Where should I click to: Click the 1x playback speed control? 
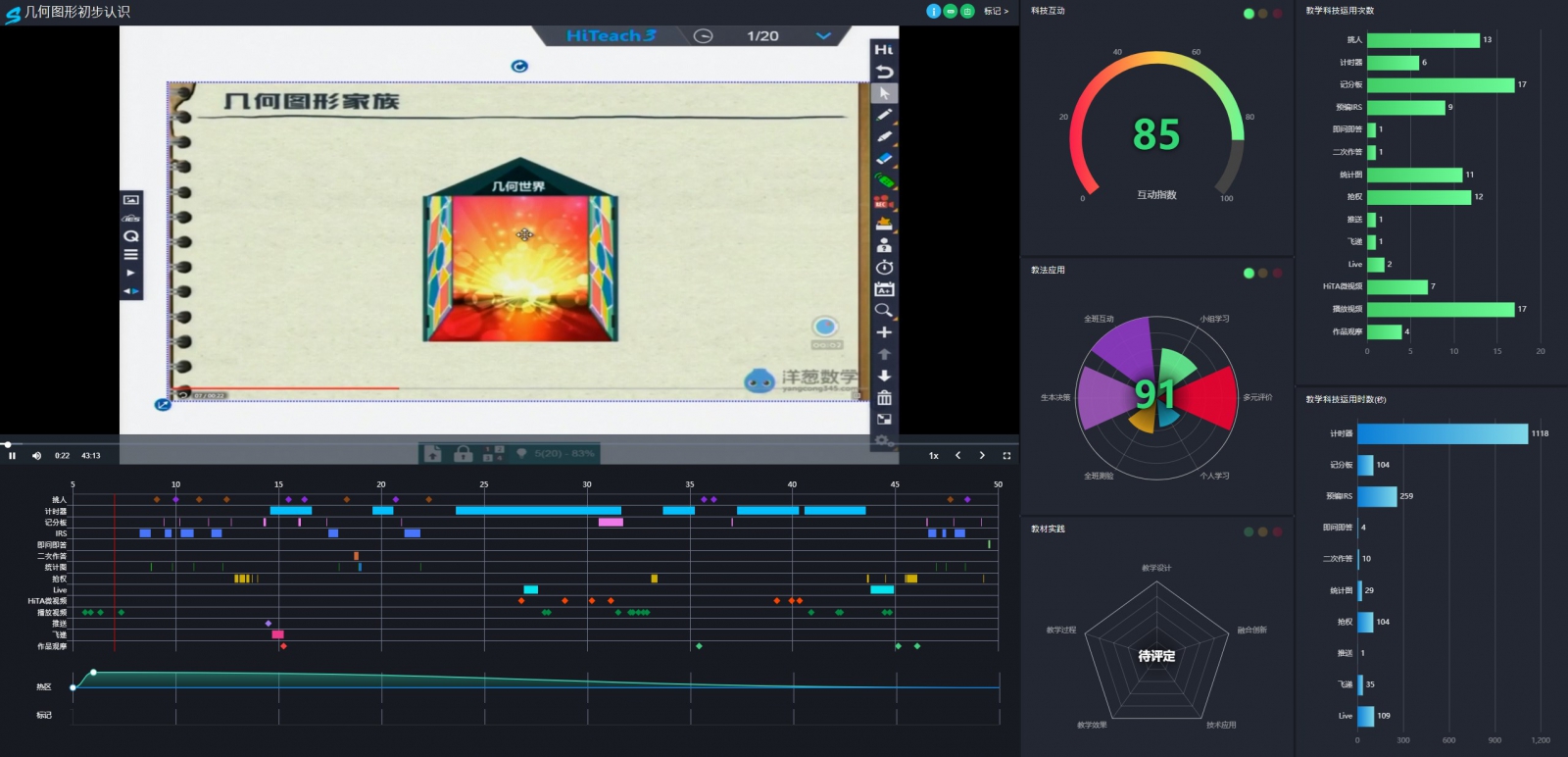[x=934, y=456]
